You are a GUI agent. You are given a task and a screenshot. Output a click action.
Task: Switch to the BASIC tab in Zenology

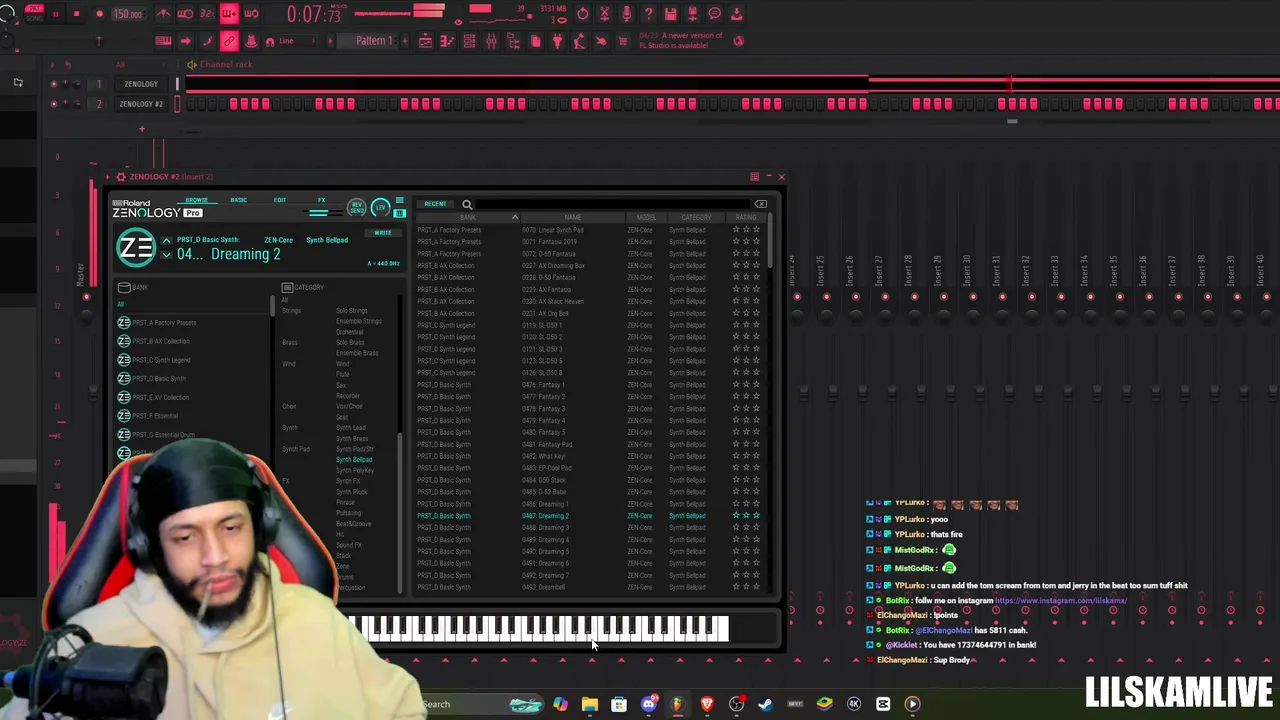tap(239, 200)
